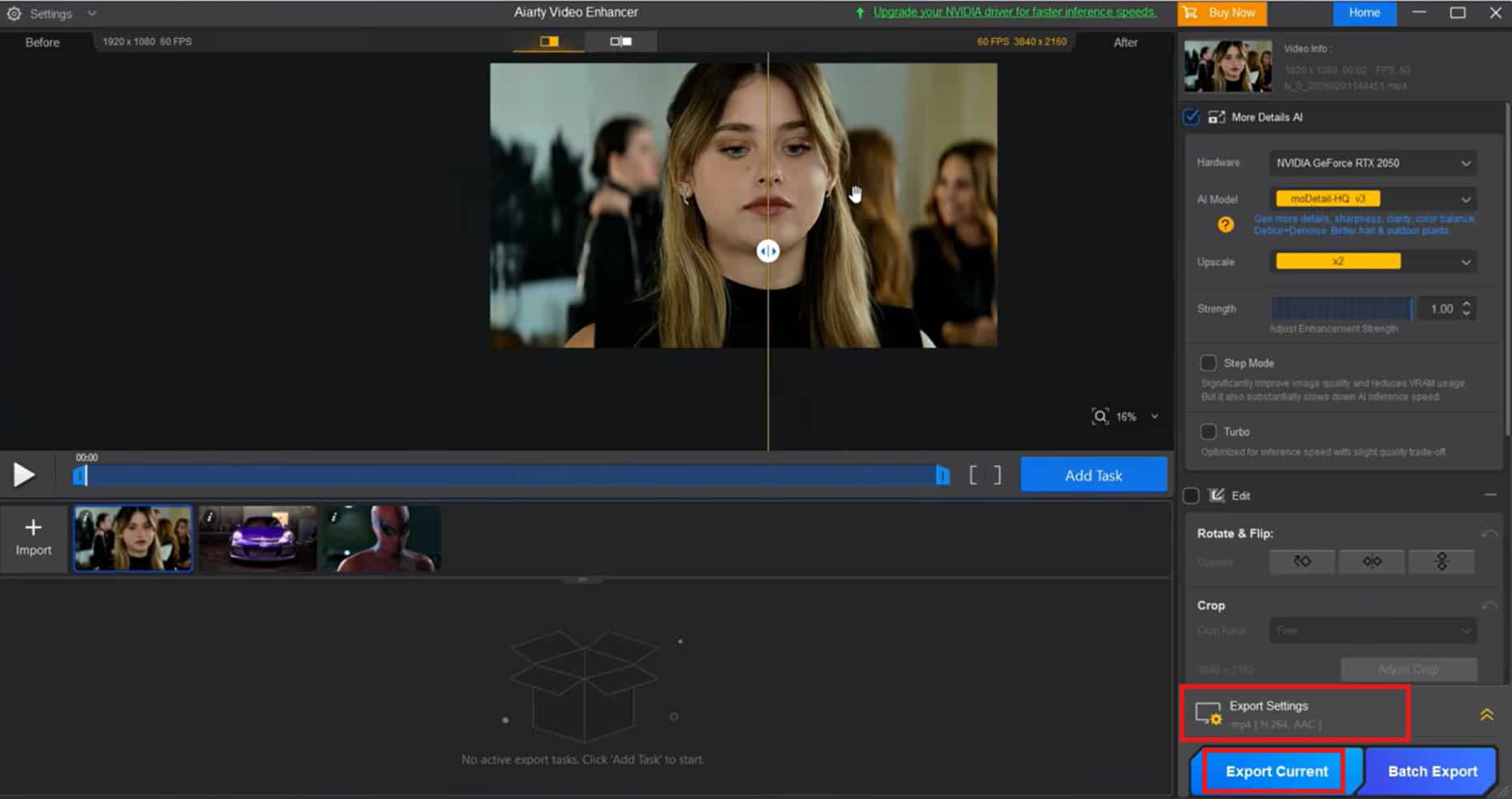1512x799 pixels.
Task: Click the blue timeline track
Action: coord(511,475)
